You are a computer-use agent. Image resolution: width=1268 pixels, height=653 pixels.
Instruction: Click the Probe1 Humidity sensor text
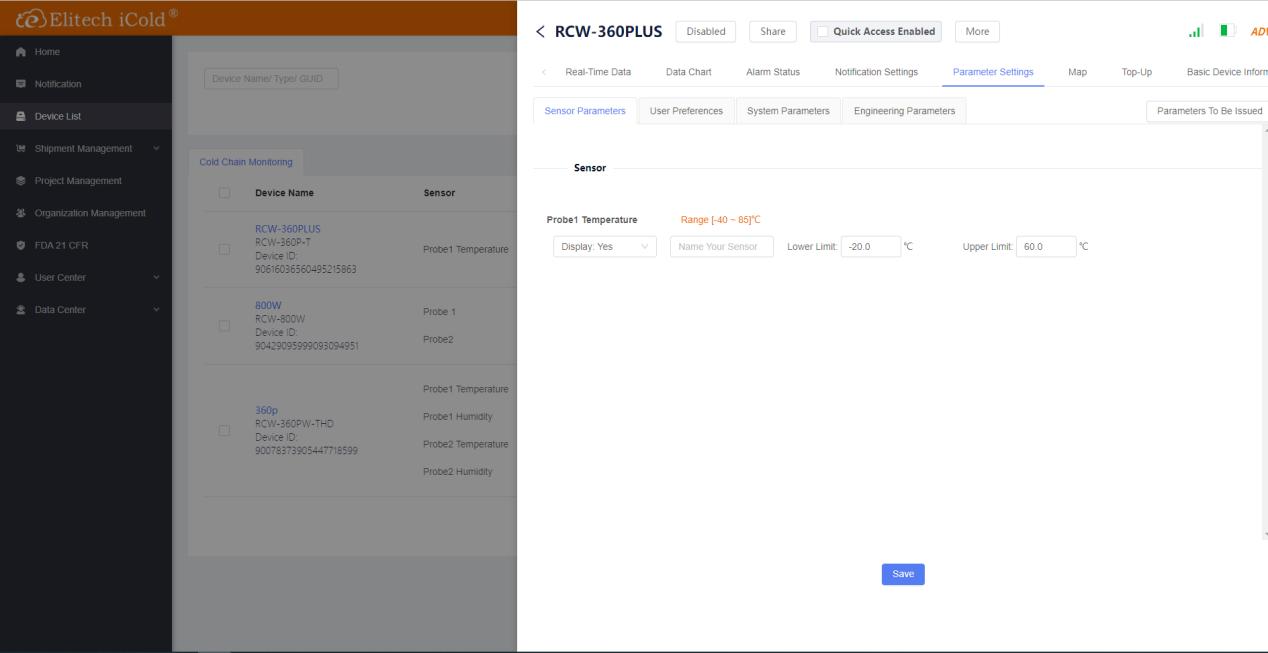pyautogui.click(x=459, y=416)
